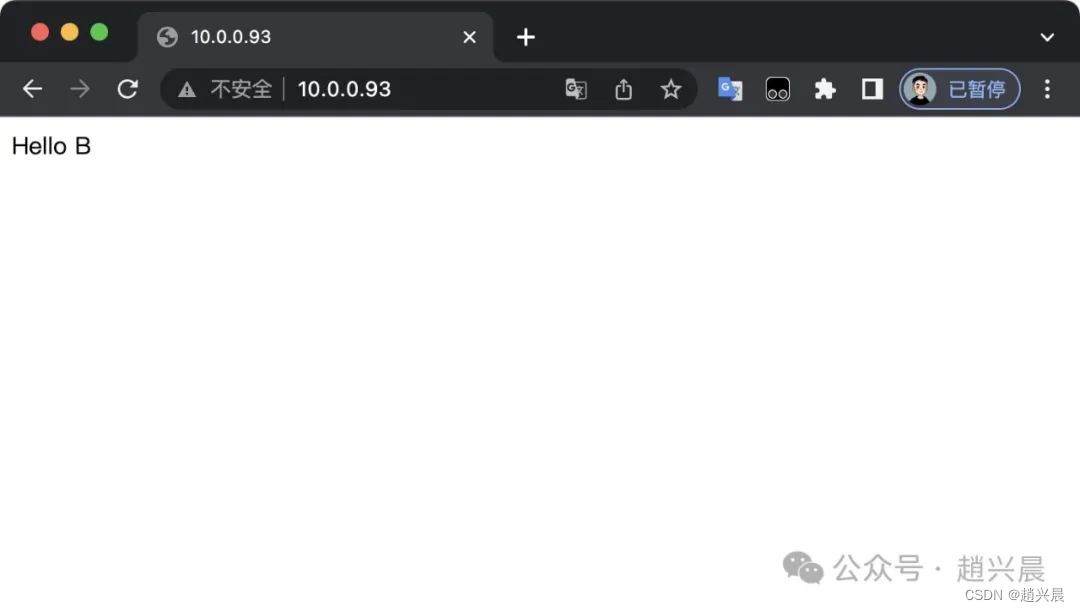Reload the 10.0.0.93 page
Image resolution: width=1080 pixels, height=612 pixels.
127,89
